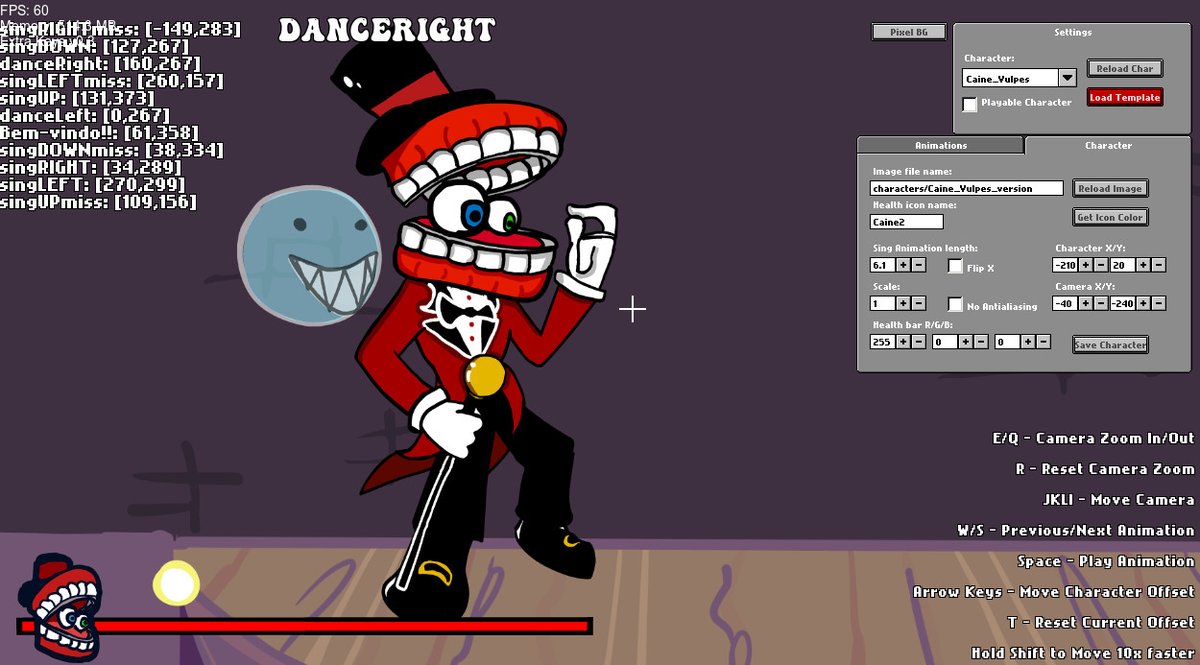Click the danceRight offset entry
Viewport: 1200px width, 665px height.
coord(101,63)
